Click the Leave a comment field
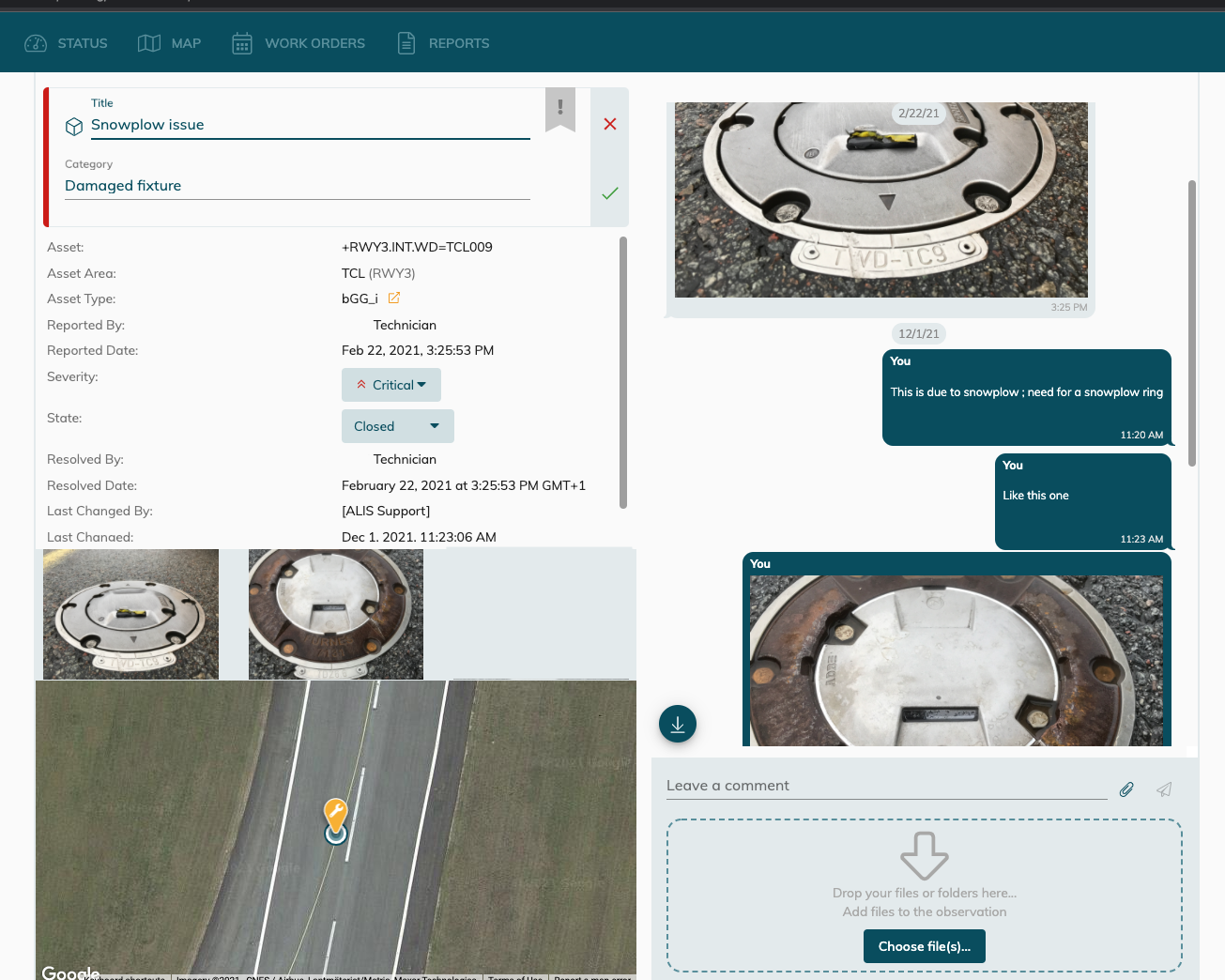The image size is (1225, 980). 886,786
